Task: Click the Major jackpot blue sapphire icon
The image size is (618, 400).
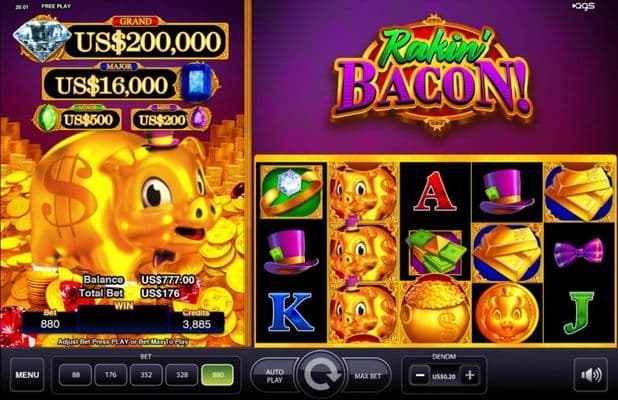Action: point(197,82)
